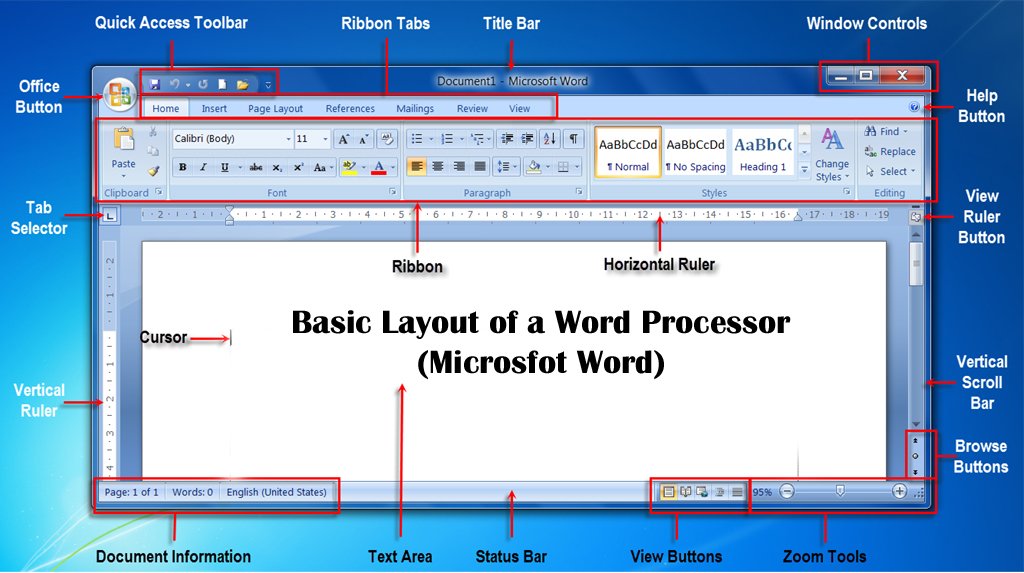The image size is (1024, 573).
Task: Click the zoom slider handle
Action: pyautogui.click(x=840, y=491)
